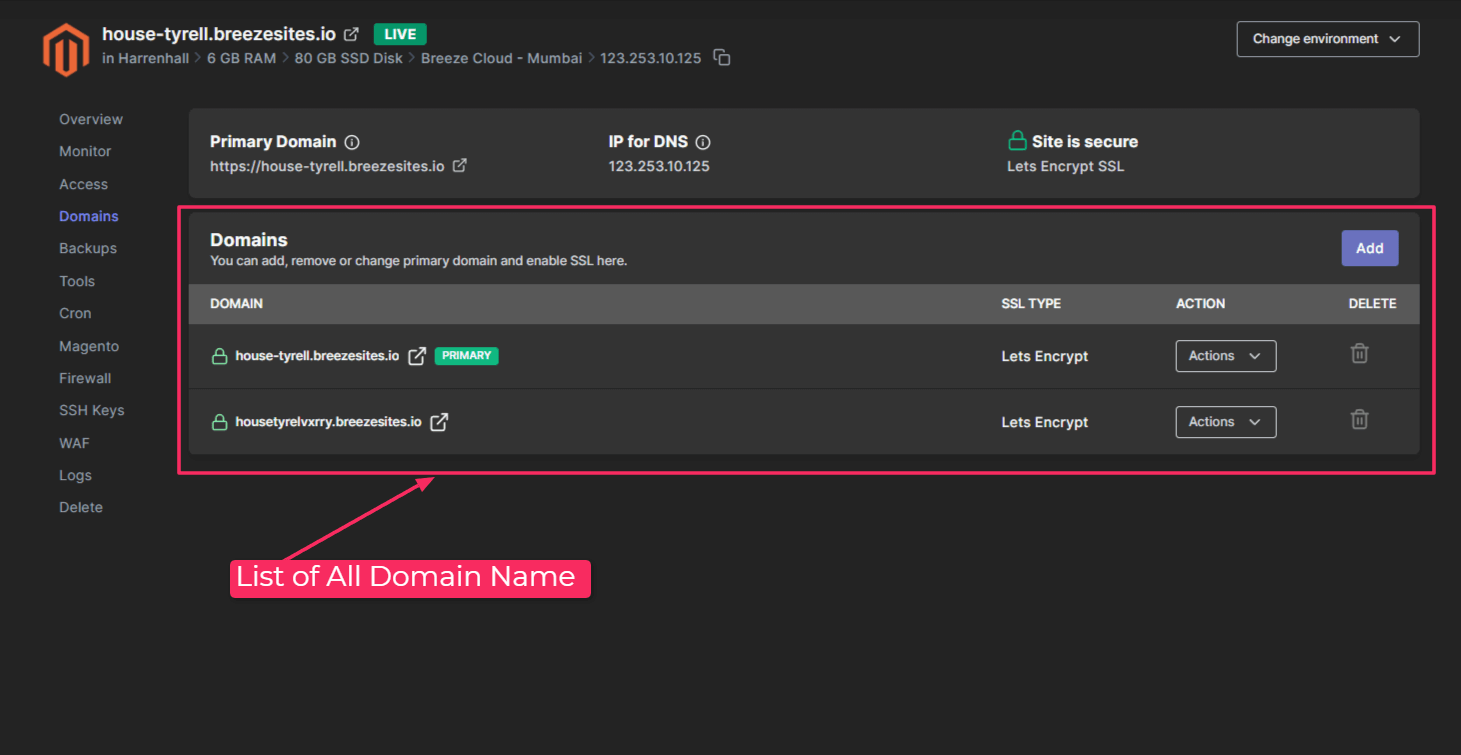The height and width of the screenshot is (755, 1461).
Task: Click Lets Encrypt SSL text under Site is secure
Action: point(1066,166)
